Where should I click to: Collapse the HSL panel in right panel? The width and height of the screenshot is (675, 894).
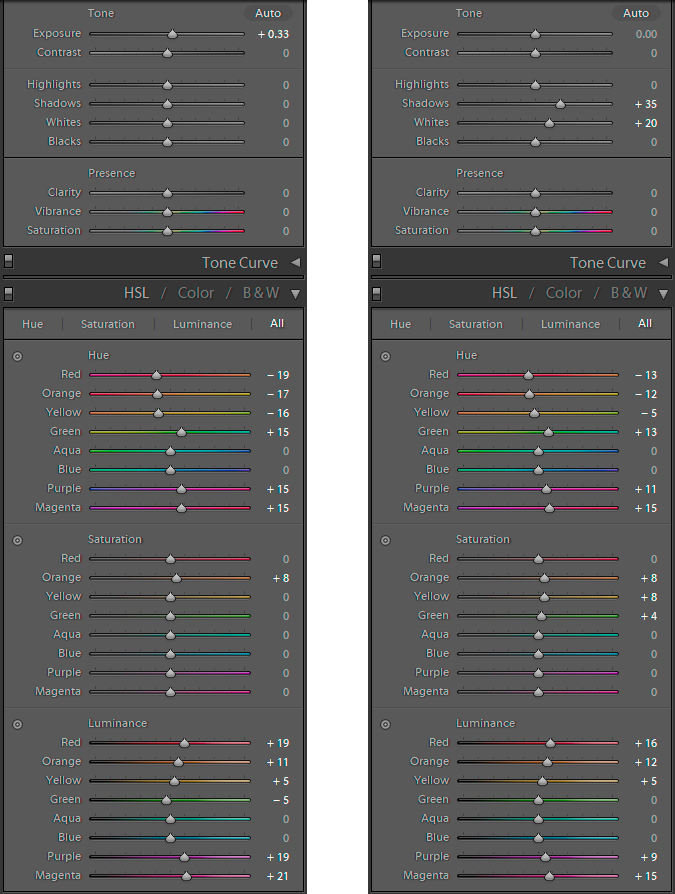point(663,294)
